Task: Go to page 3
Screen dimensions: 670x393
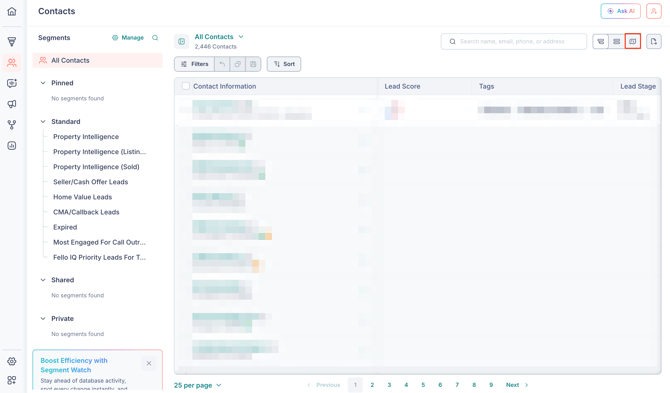Action: (389, 385)
